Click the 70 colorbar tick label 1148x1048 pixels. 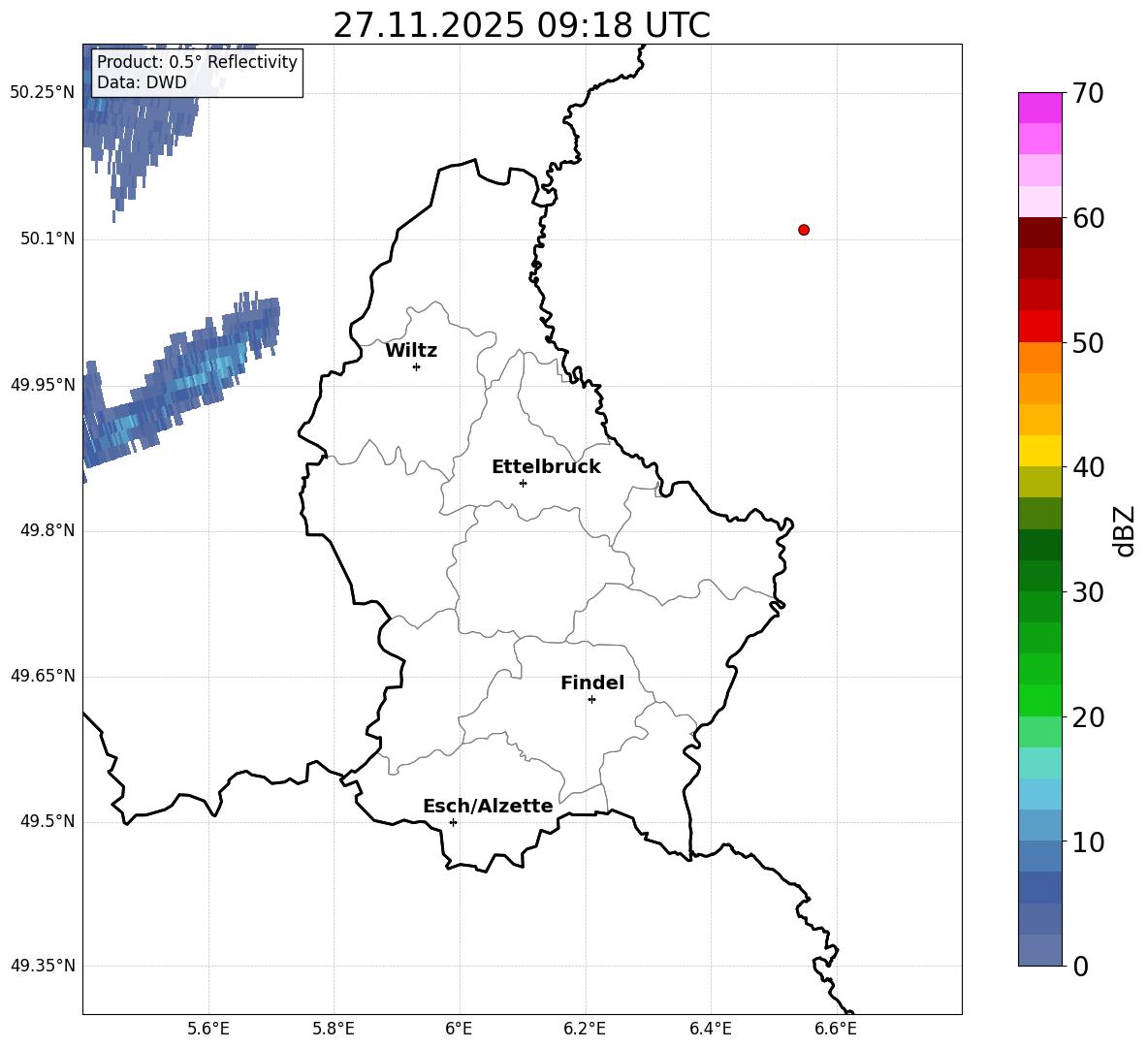[1088, 94]
